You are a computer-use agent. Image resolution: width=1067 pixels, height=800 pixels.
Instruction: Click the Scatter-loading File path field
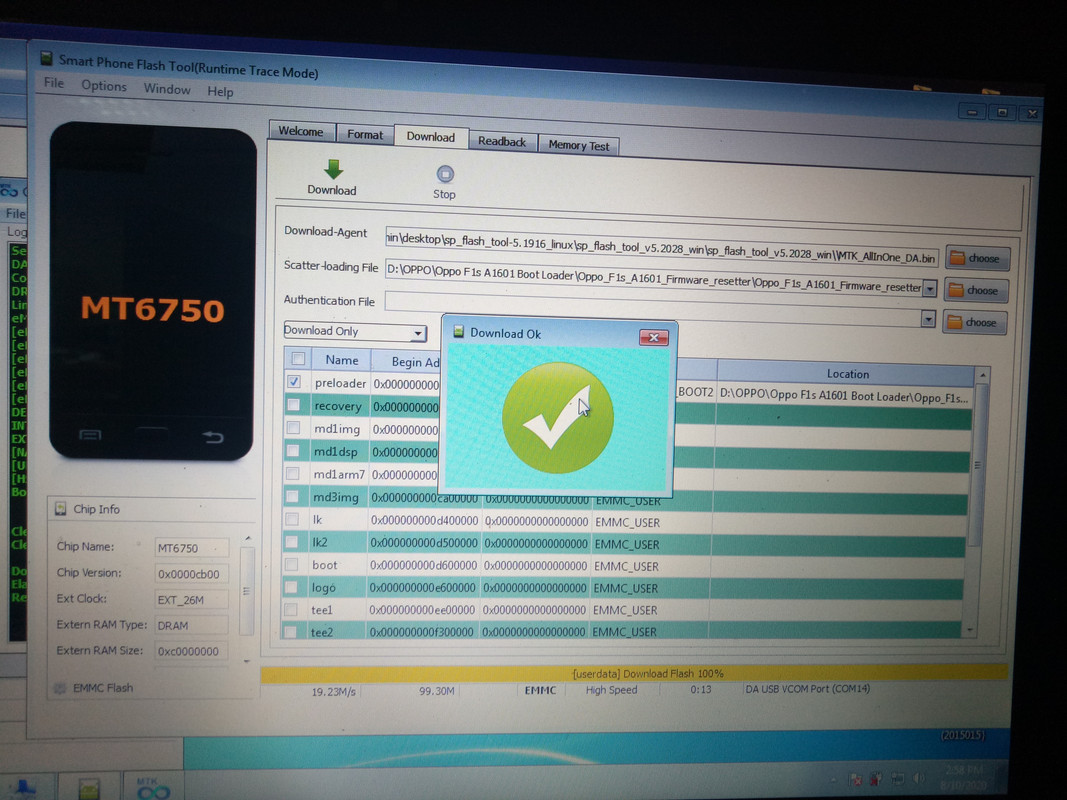653,280
